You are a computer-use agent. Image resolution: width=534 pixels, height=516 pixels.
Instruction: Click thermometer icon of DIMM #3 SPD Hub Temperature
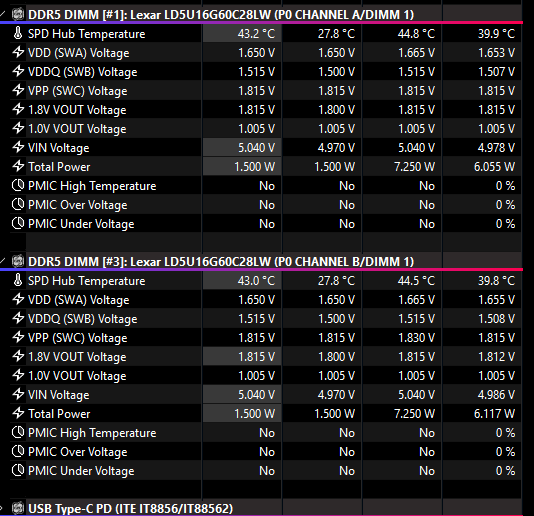click(x=18, y=280)
